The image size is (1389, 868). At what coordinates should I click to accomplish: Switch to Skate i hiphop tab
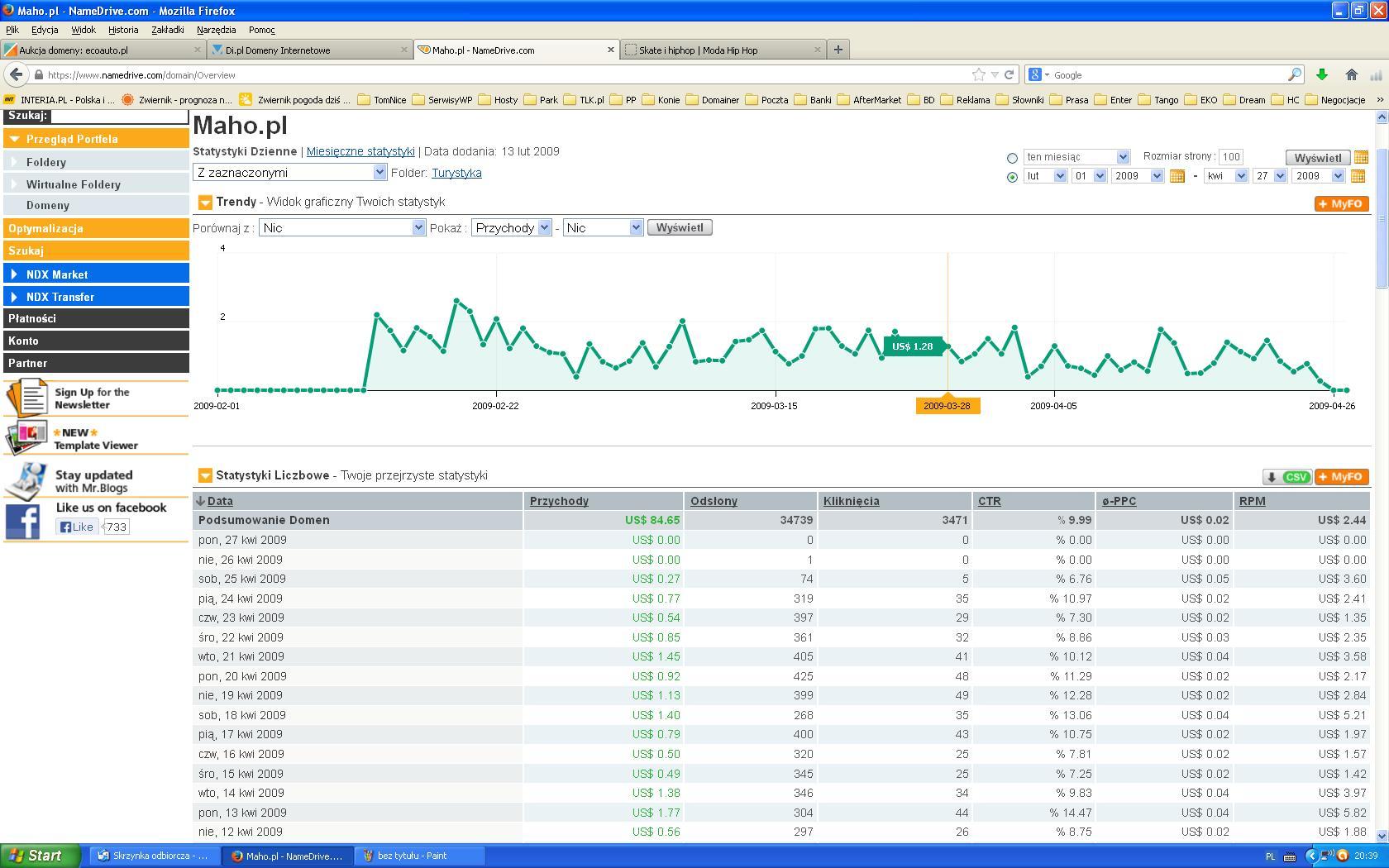tap(723, 50)
